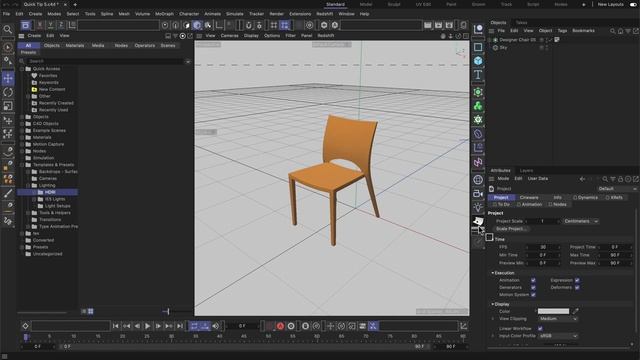Open the Render menu in main menu bar
This screenshot has height=360, width=640.
tap(276, 14)
